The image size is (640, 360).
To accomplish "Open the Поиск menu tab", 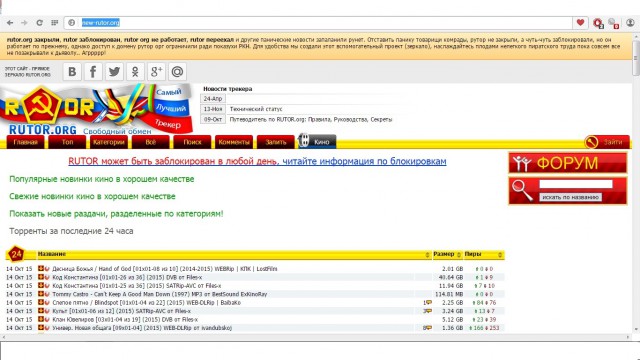I will (x=192, y=142).
